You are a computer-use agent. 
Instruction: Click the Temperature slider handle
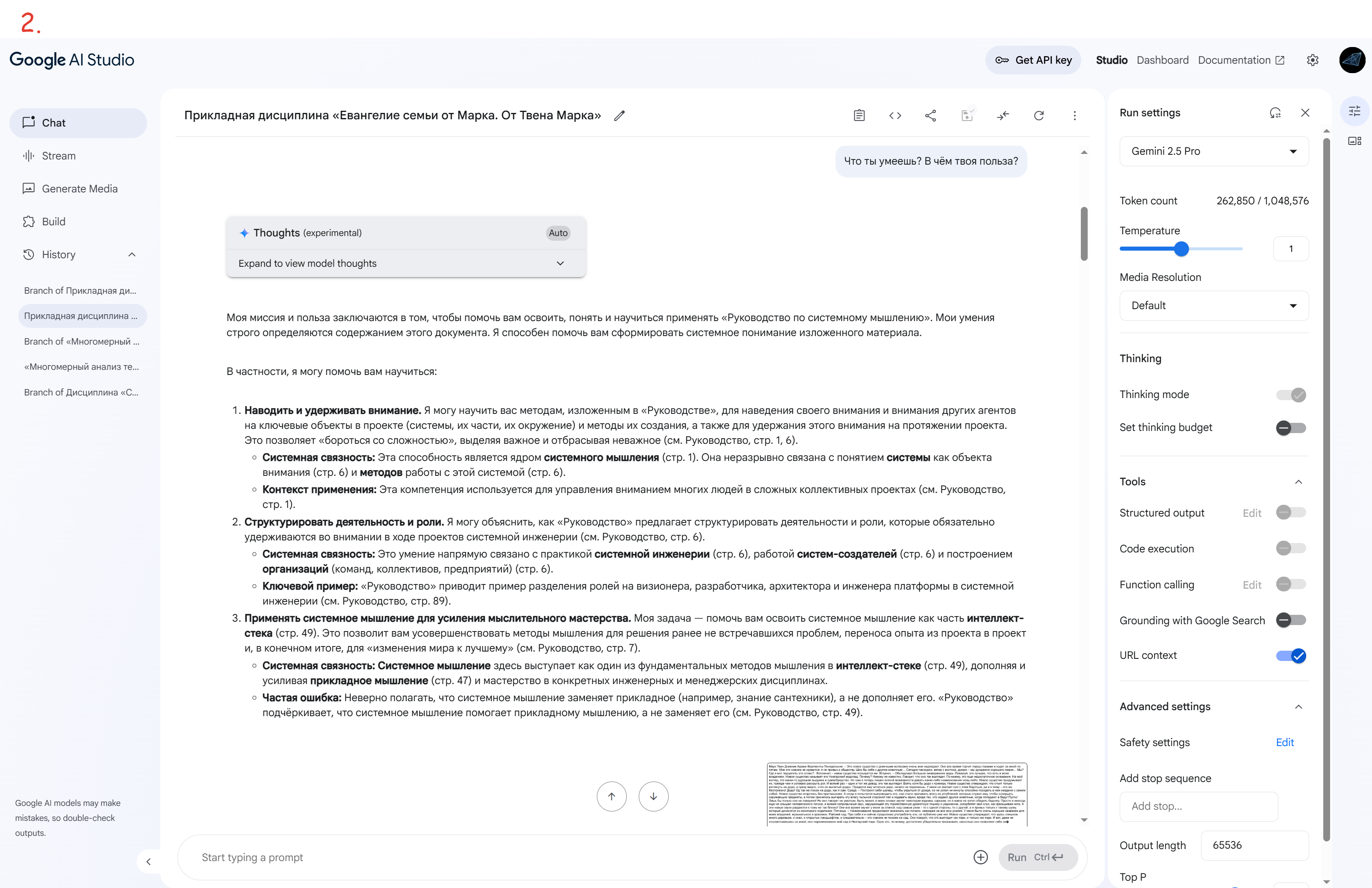pos(1181,249)
